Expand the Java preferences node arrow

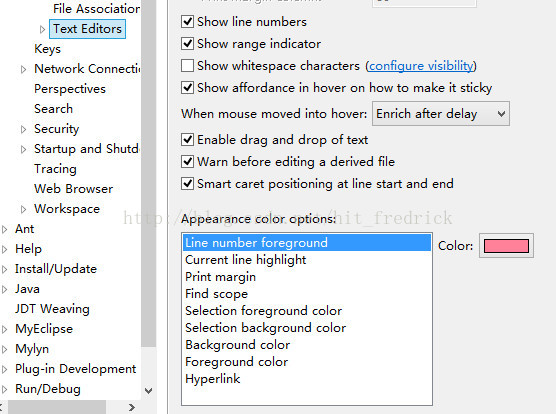tap(4, 289)
